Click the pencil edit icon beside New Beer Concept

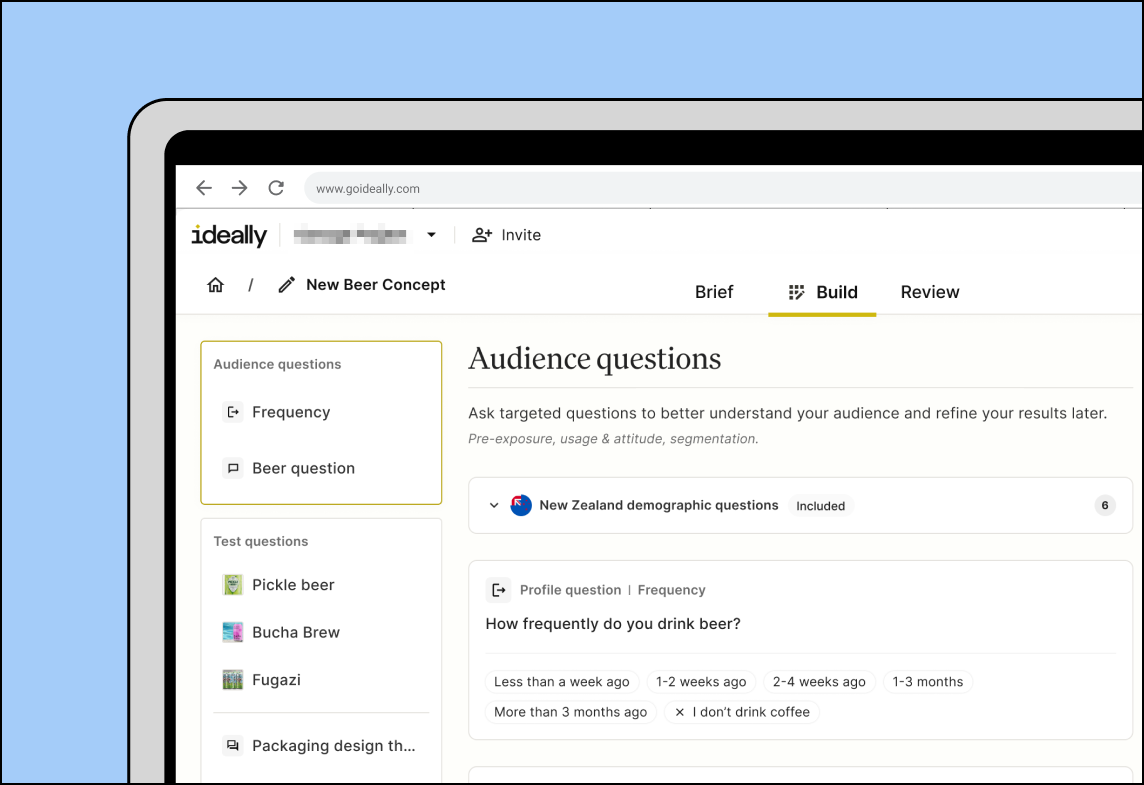point(286,285)
